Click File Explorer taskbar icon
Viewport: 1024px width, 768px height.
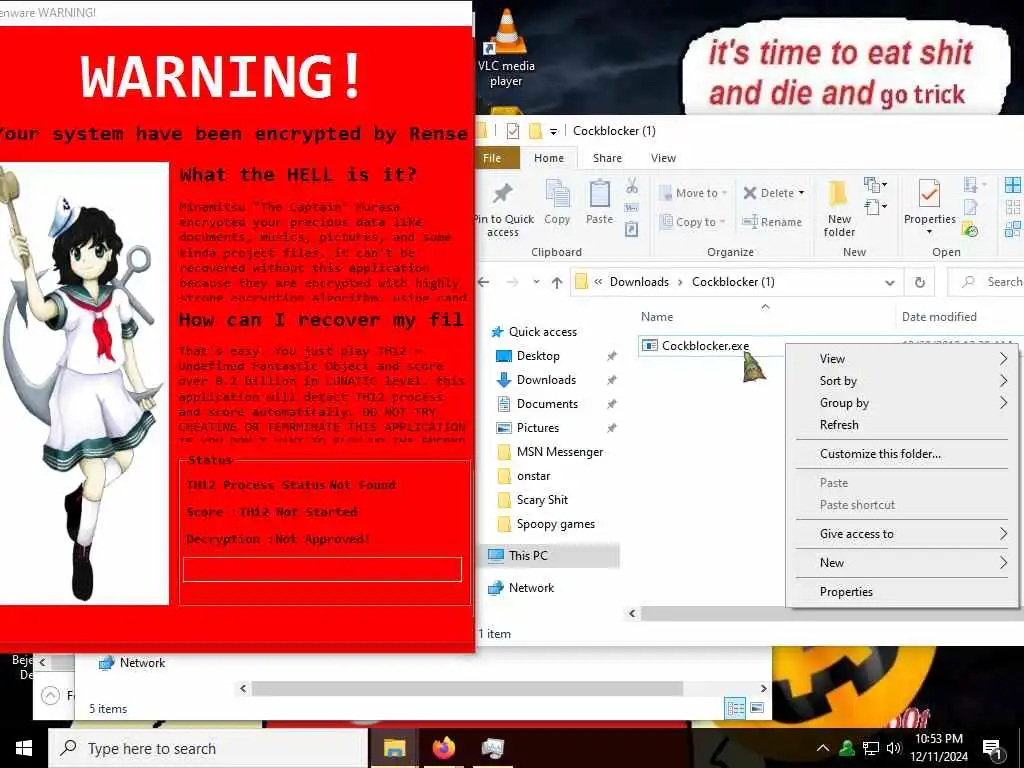tap(394, 748)
